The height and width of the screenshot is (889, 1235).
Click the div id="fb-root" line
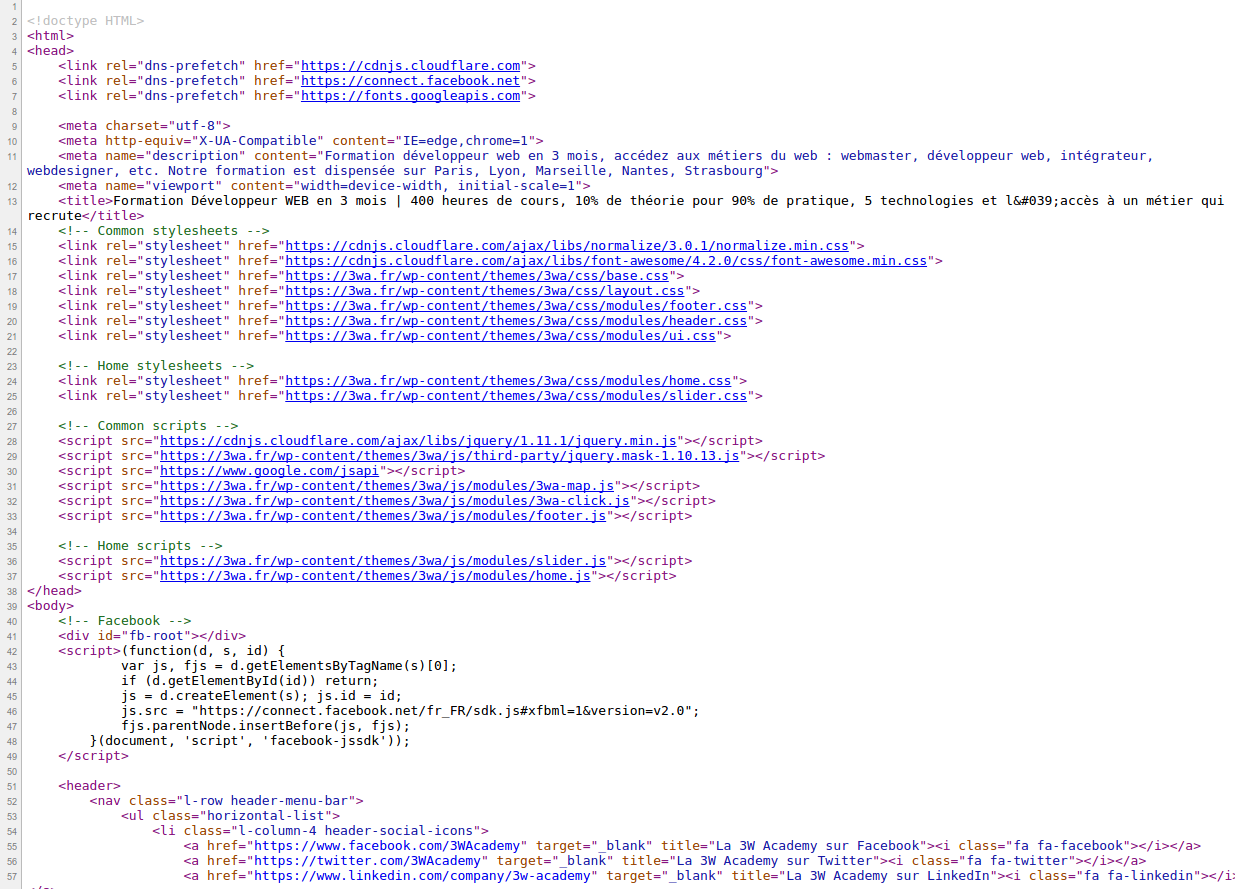point(151,635)
